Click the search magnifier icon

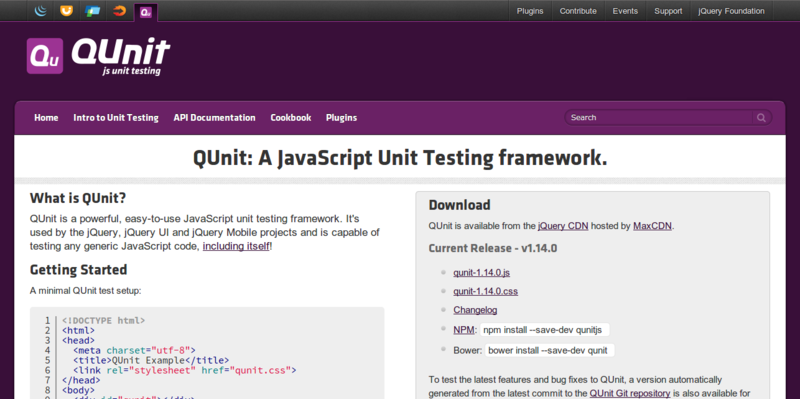[761, 118]
